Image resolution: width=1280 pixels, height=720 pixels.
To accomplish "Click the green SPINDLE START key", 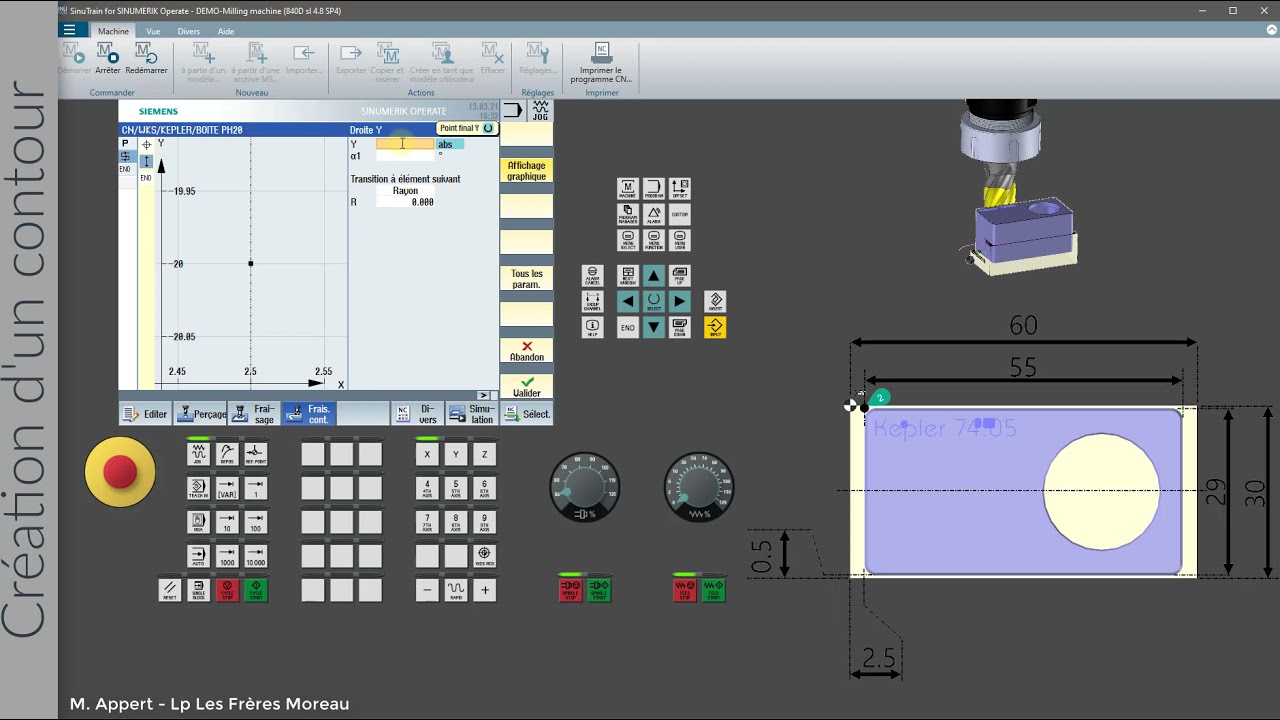I will (x=599, y=590).
